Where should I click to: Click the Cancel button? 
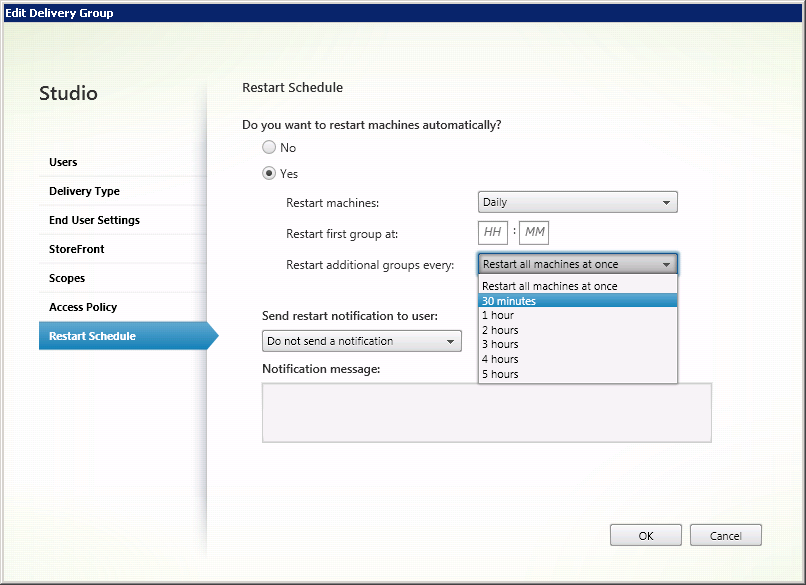click(725, 536)
